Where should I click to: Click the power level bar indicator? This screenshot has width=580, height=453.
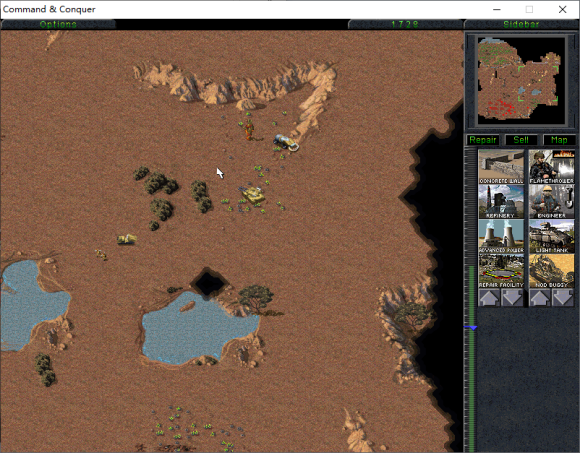[x=471, y=328]
